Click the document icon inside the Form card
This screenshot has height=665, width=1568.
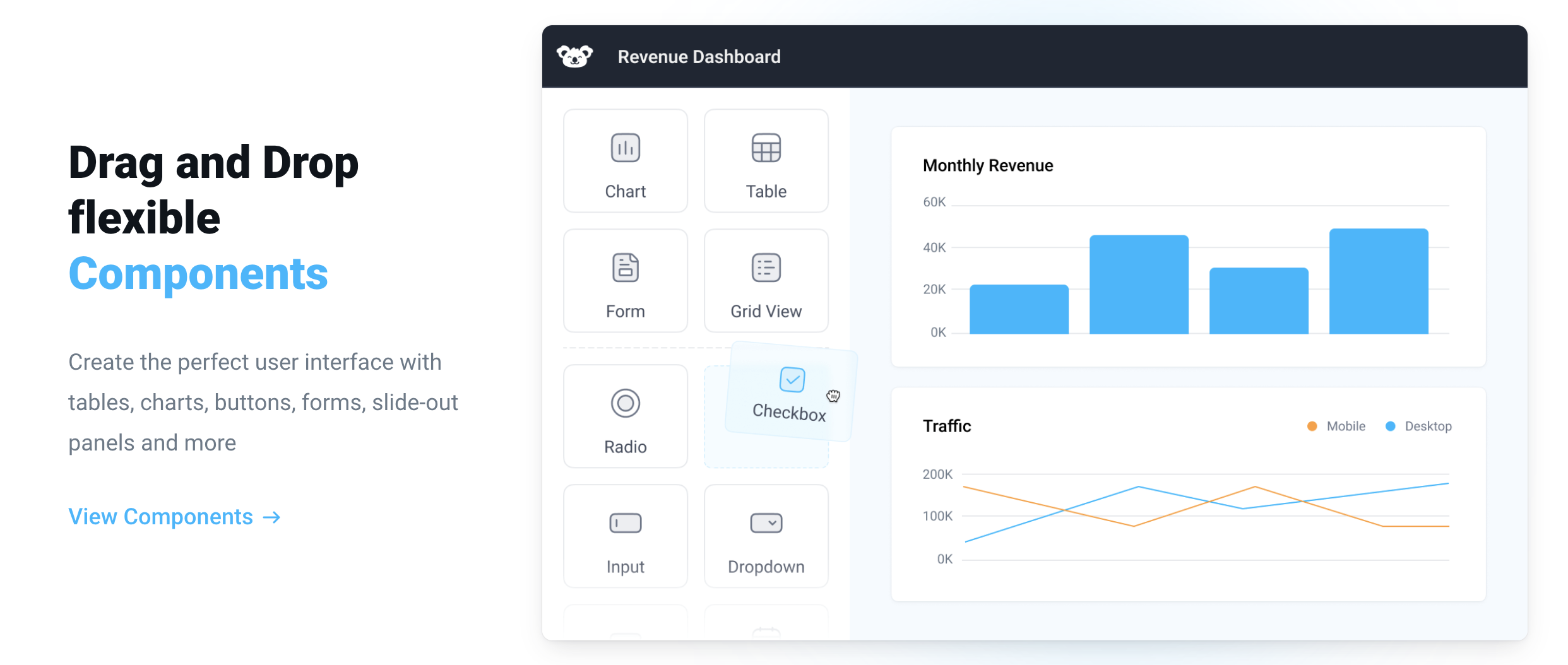pyautogui.click(x=625, y=268)
